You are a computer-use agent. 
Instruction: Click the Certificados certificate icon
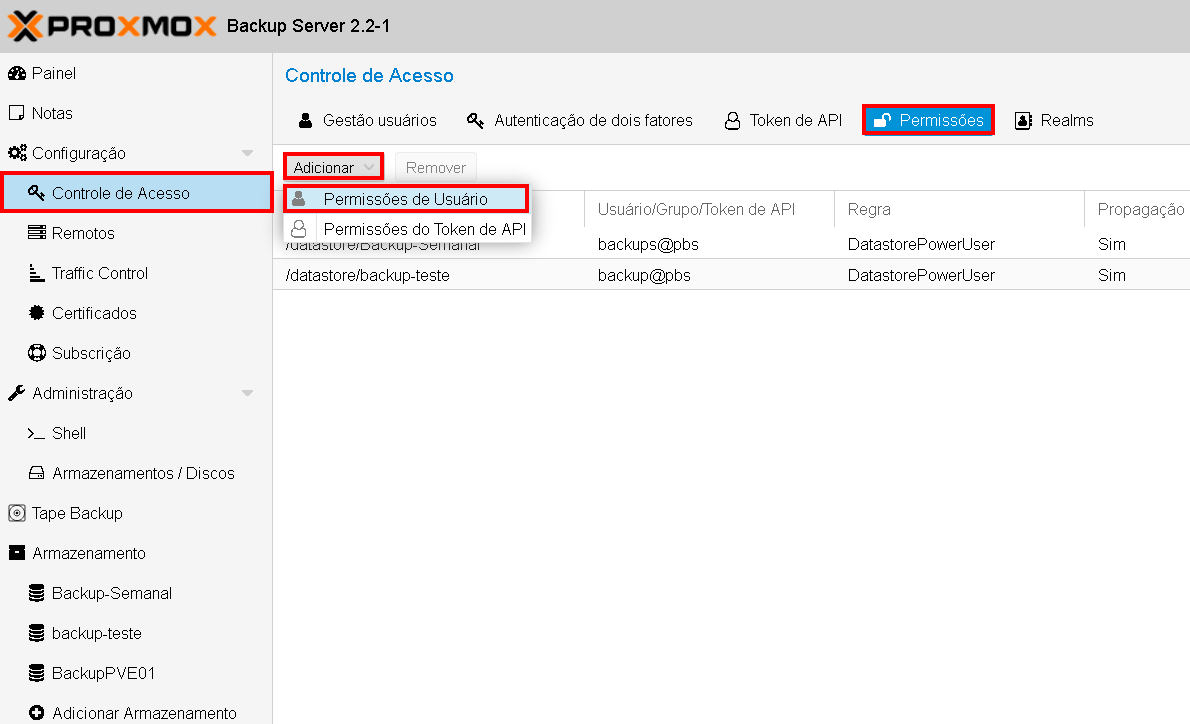tap(36, 313)
